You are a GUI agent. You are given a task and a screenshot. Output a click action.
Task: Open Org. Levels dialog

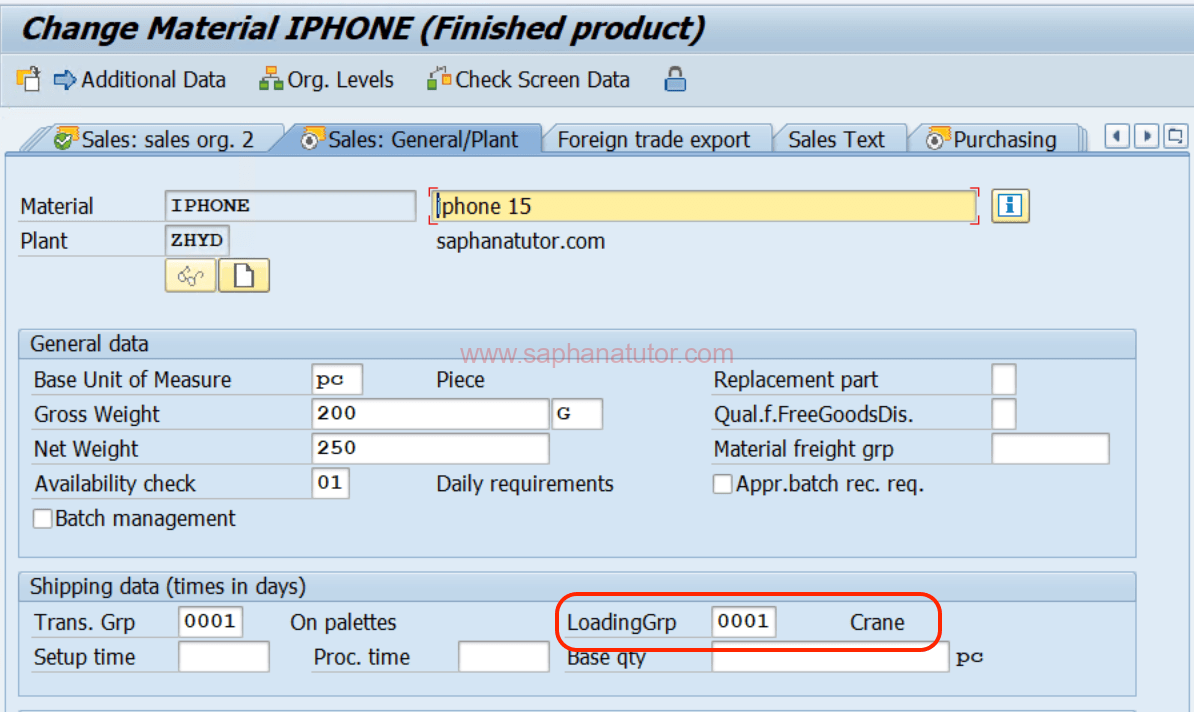(327, 79)
